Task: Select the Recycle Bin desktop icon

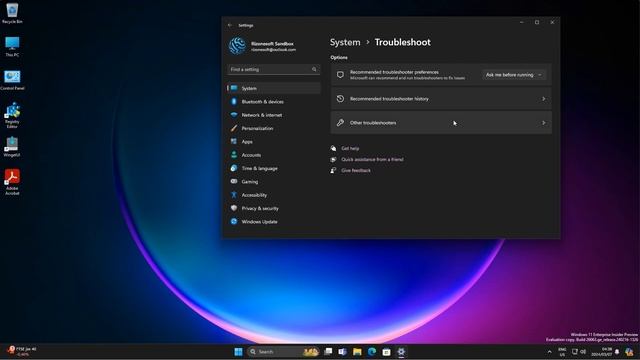Action: click(x=12, y=13)
